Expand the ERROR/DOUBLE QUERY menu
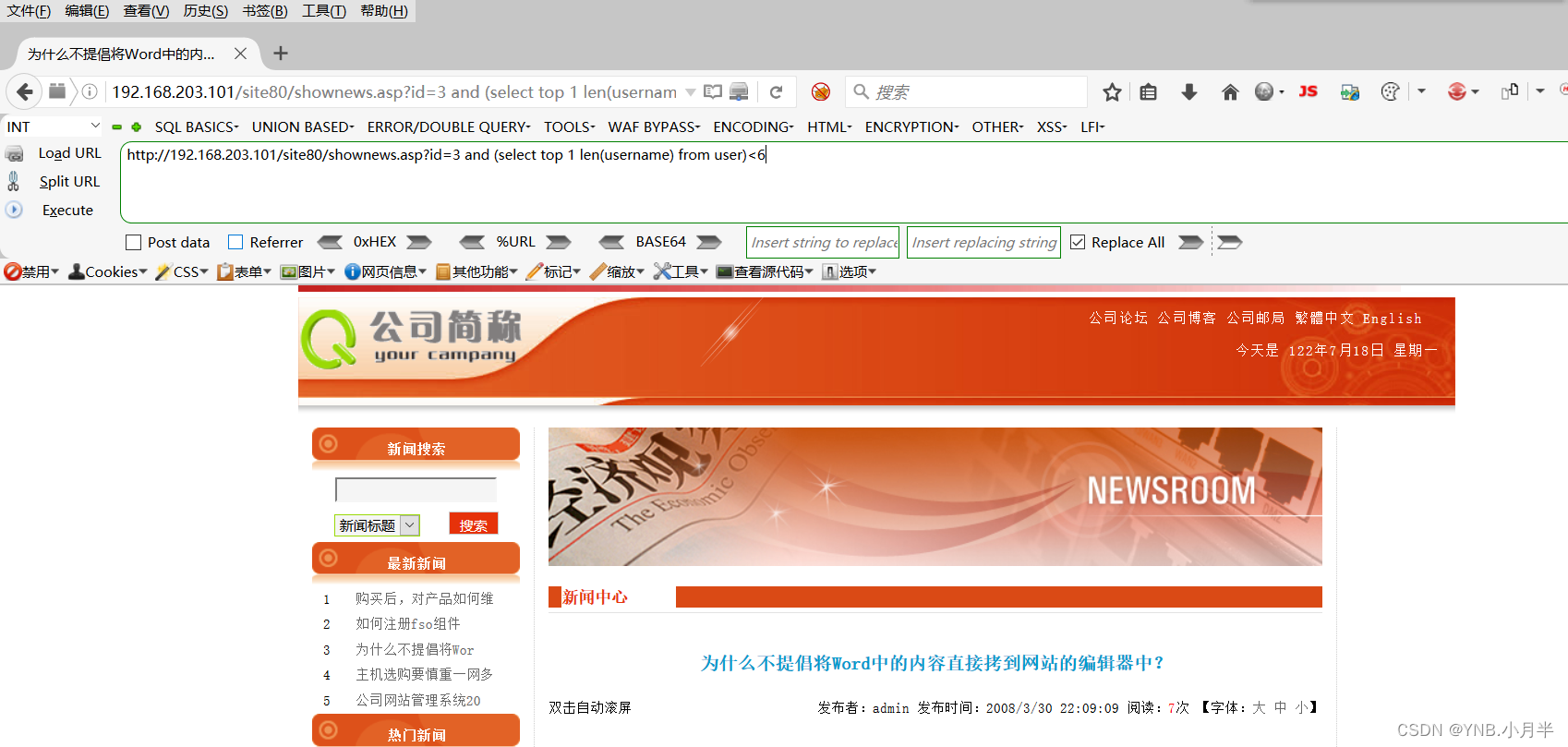1568x747 pixels. coord(449,127)
